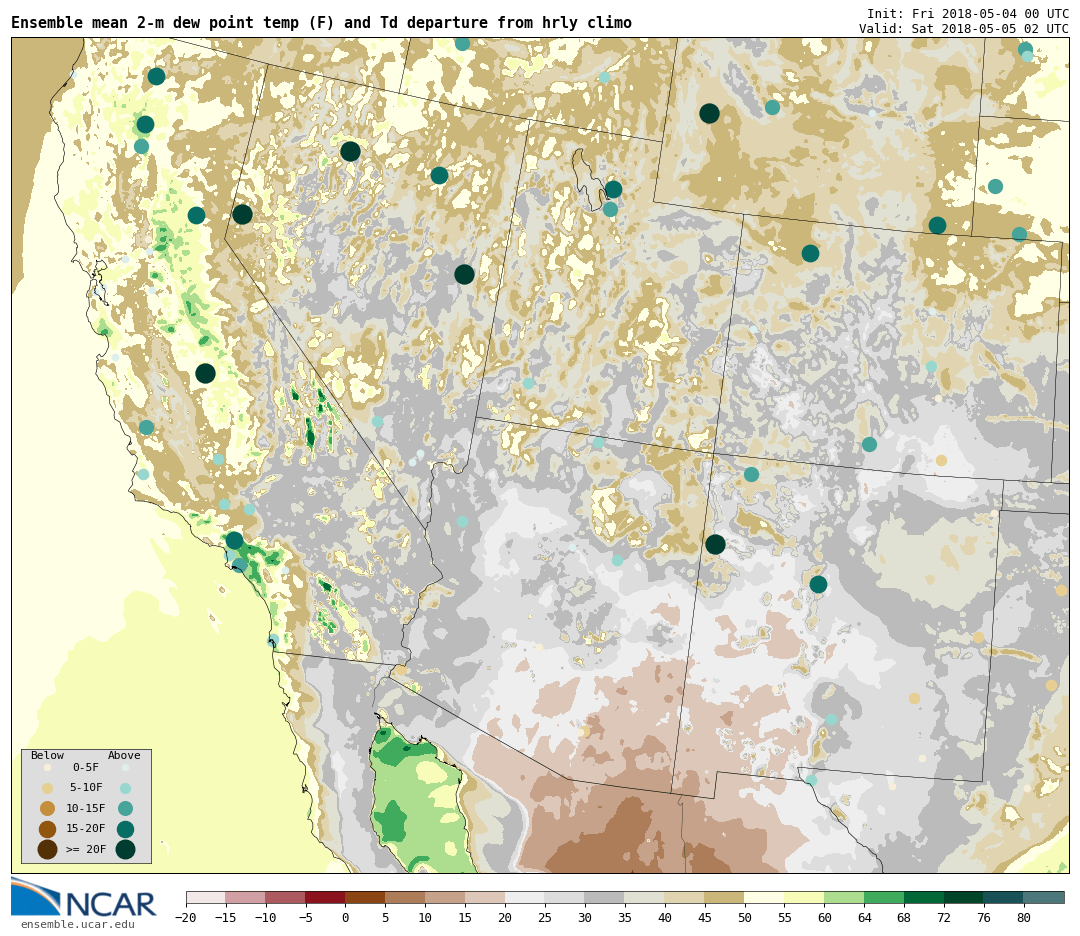
Task: Click the 'Below' legend column header
Action: pyautogui.click(x=47, y=756)
